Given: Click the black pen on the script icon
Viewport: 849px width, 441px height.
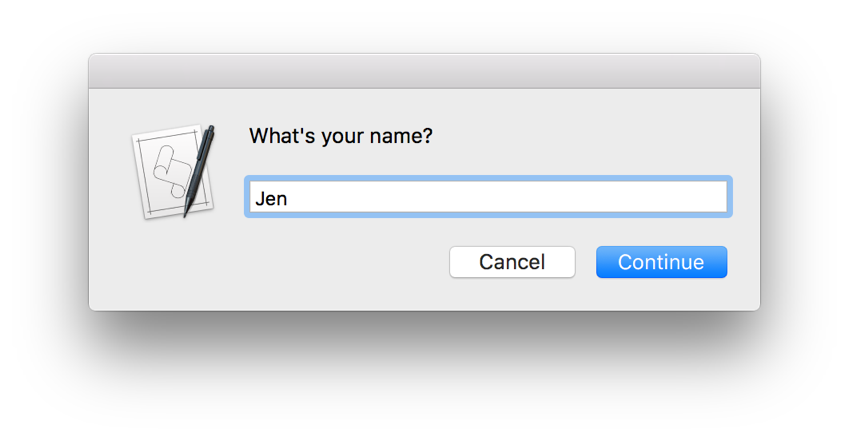Looking at the screenshot, I should 200,168.
